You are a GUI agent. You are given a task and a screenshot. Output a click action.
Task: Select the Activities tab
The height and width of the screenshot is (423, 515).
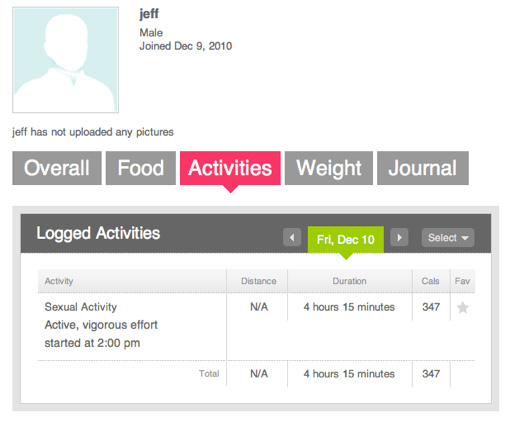click(x=230, y=168)
